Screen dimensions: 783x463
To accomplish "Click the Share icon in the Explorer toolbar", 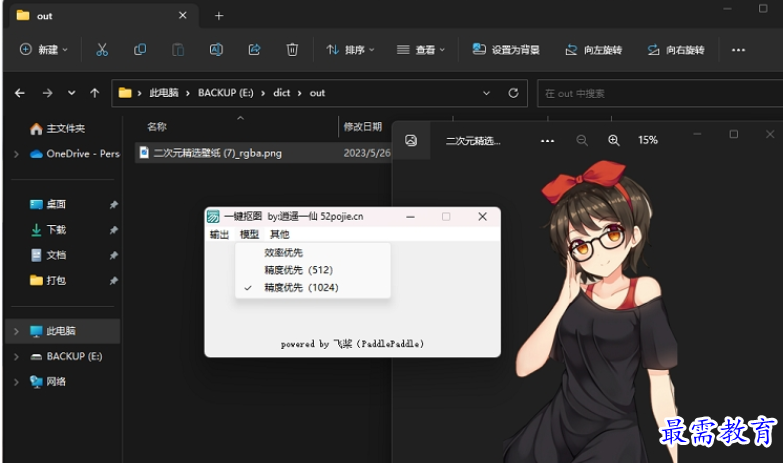I will click(254, 49).
